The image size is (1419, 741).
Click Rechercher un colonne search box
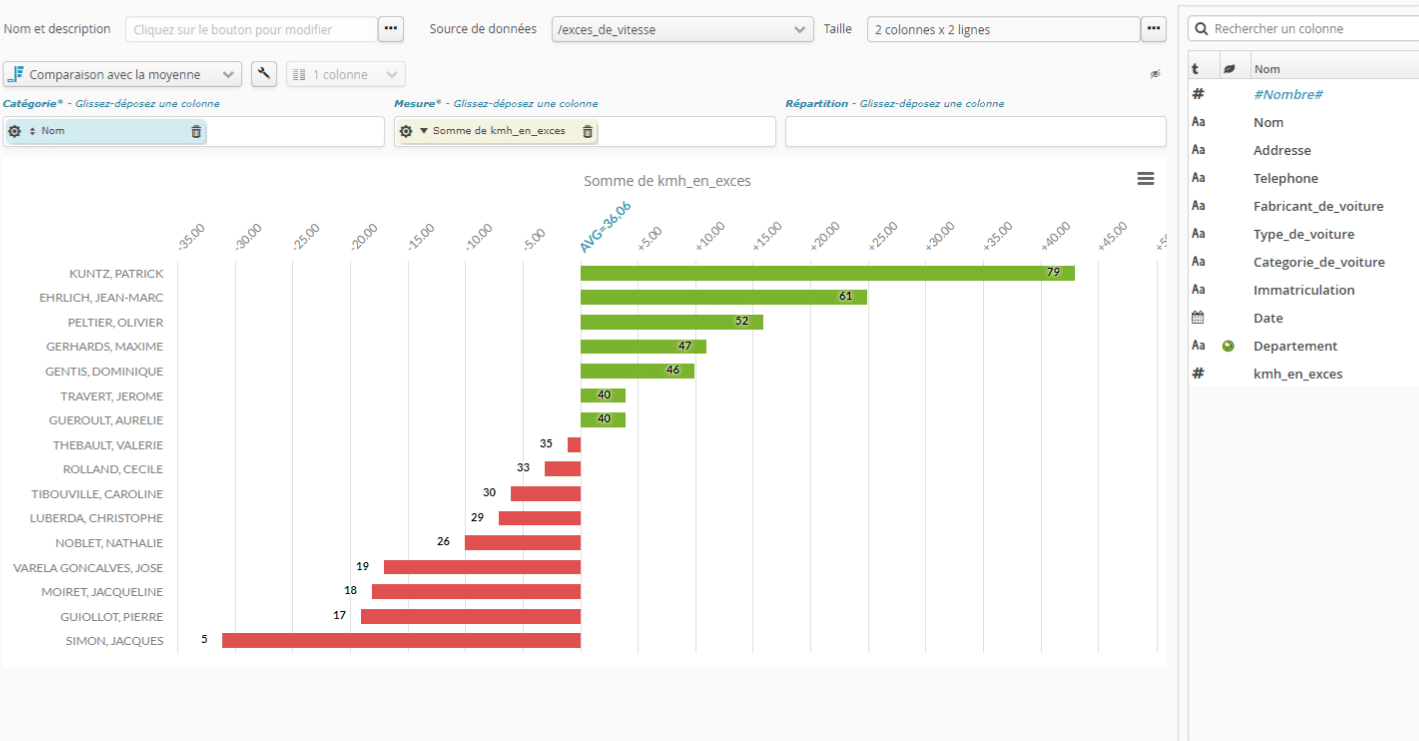pyautogui.click(x=1304, y=29)
